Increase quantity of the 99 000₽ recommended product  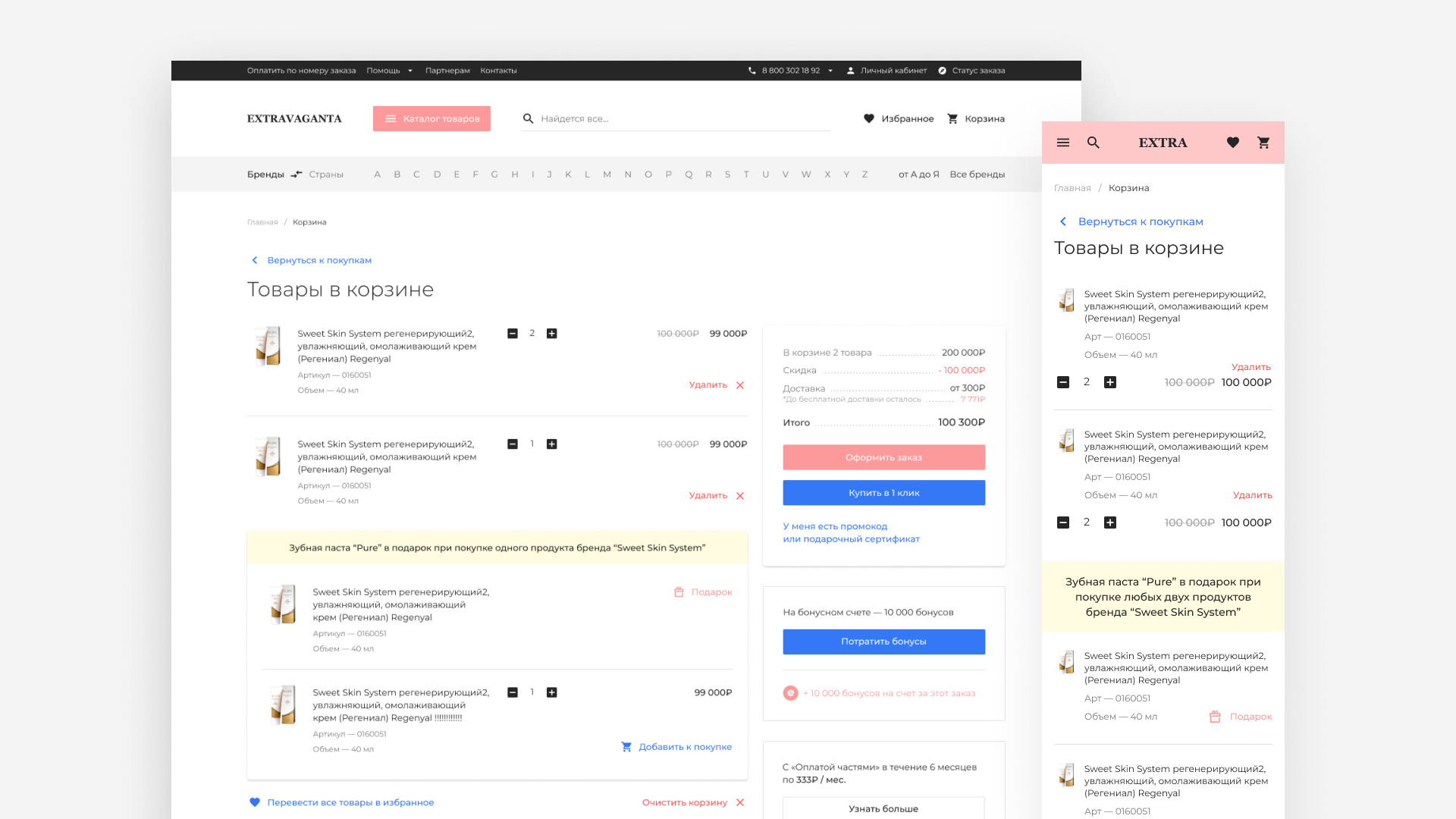coord(552,692)
